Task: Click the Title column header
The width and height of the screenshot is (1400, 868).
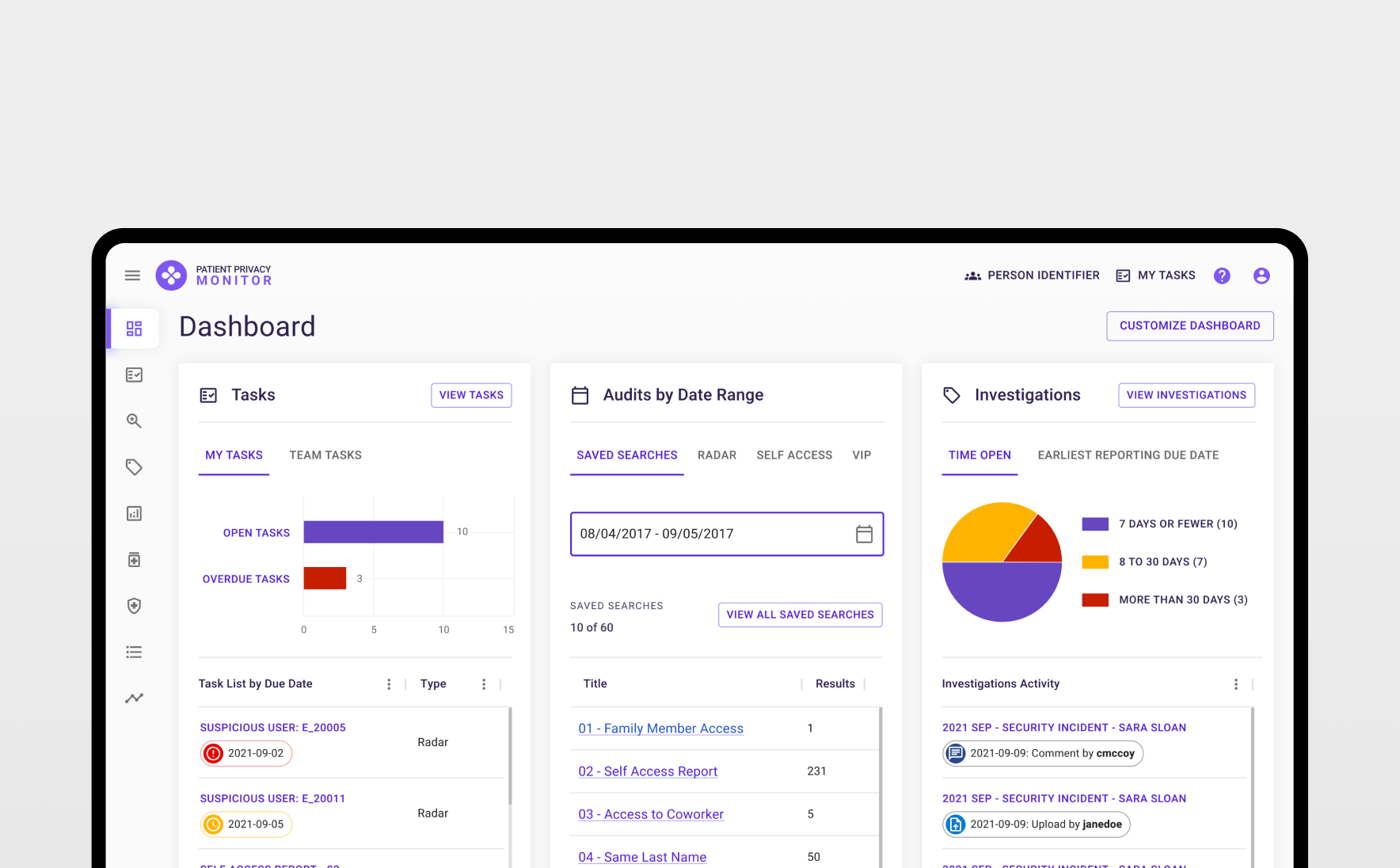Action: [595, 683]
